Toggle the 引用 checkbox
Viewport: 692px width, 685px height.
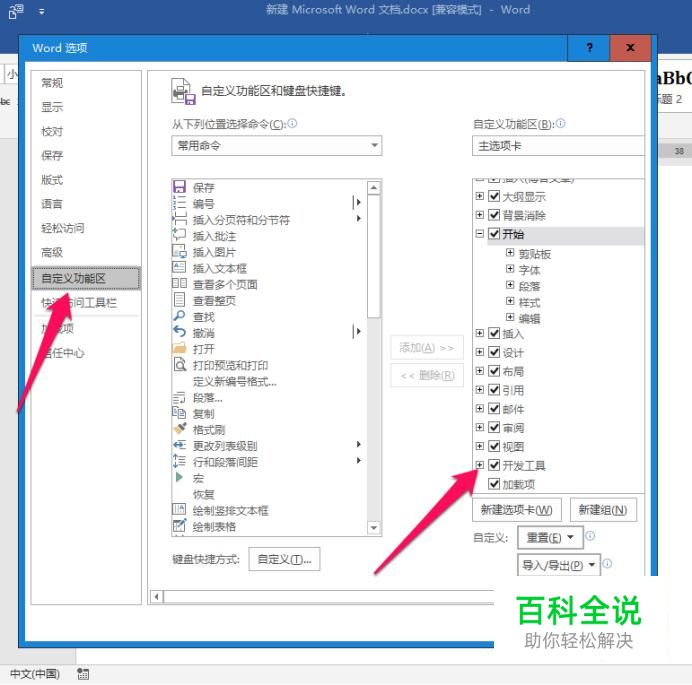494,390
